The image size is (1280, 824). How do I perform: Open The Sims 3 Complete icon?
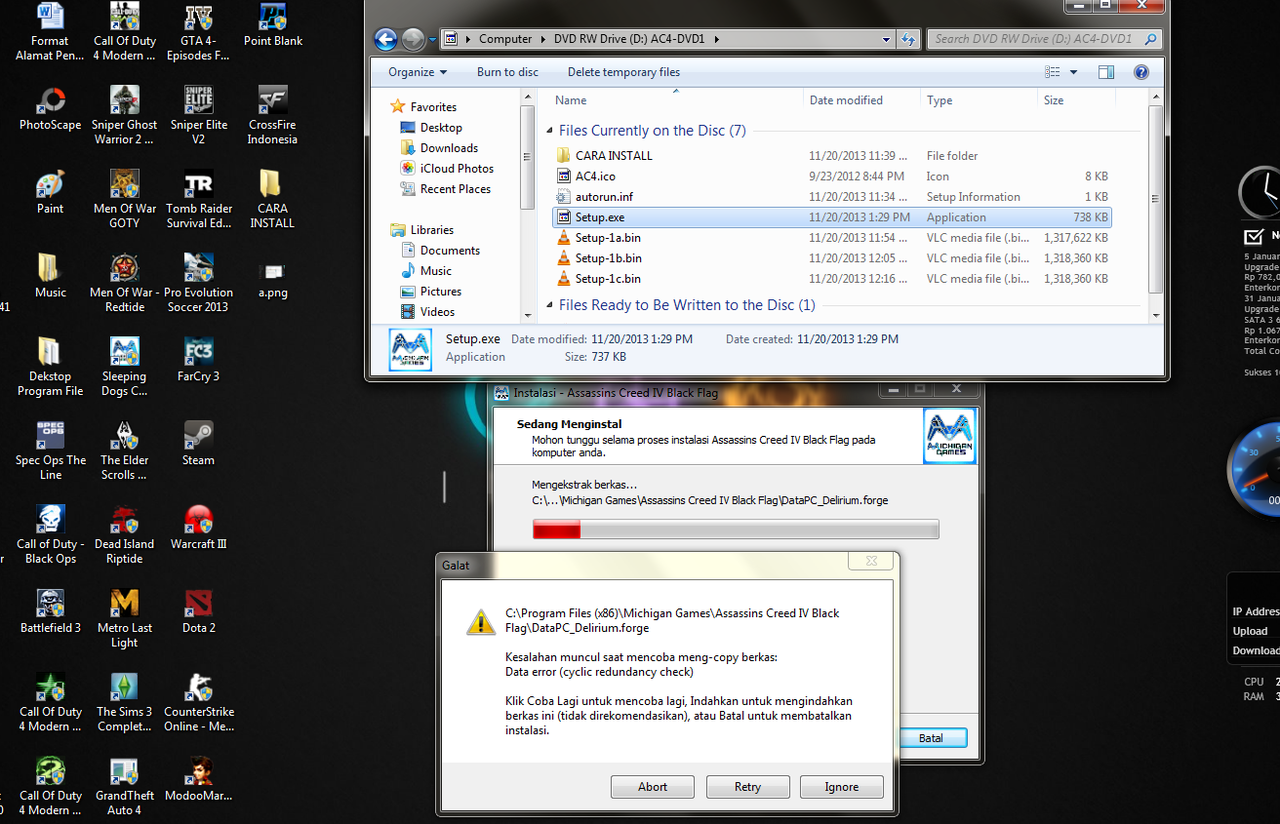(125, 704)
